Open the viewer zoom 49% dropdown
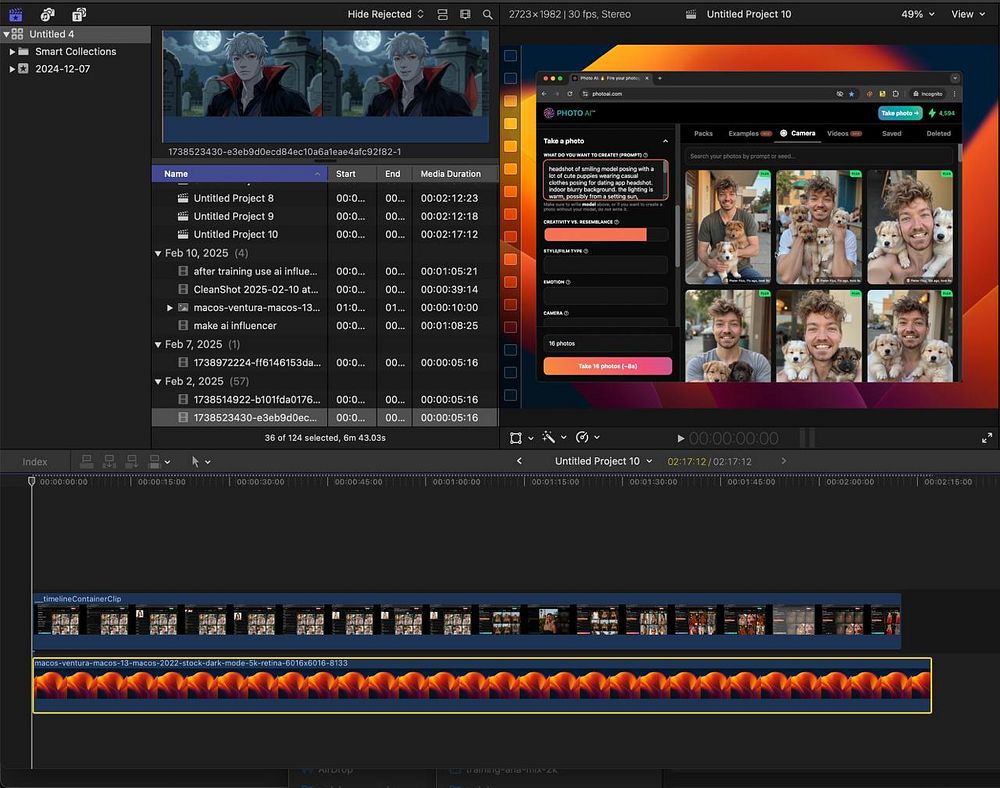The image size is (1000, 788). (x=918, y=14)
